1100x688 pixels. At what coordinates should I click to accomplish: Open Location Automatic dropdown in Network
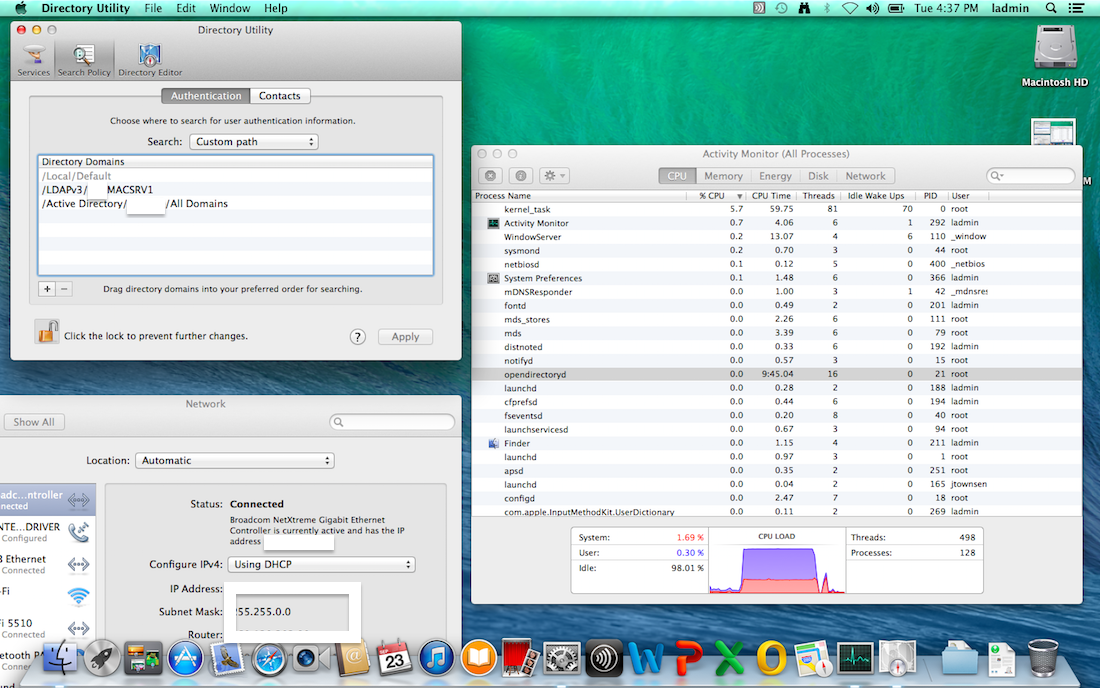(234, 461)
